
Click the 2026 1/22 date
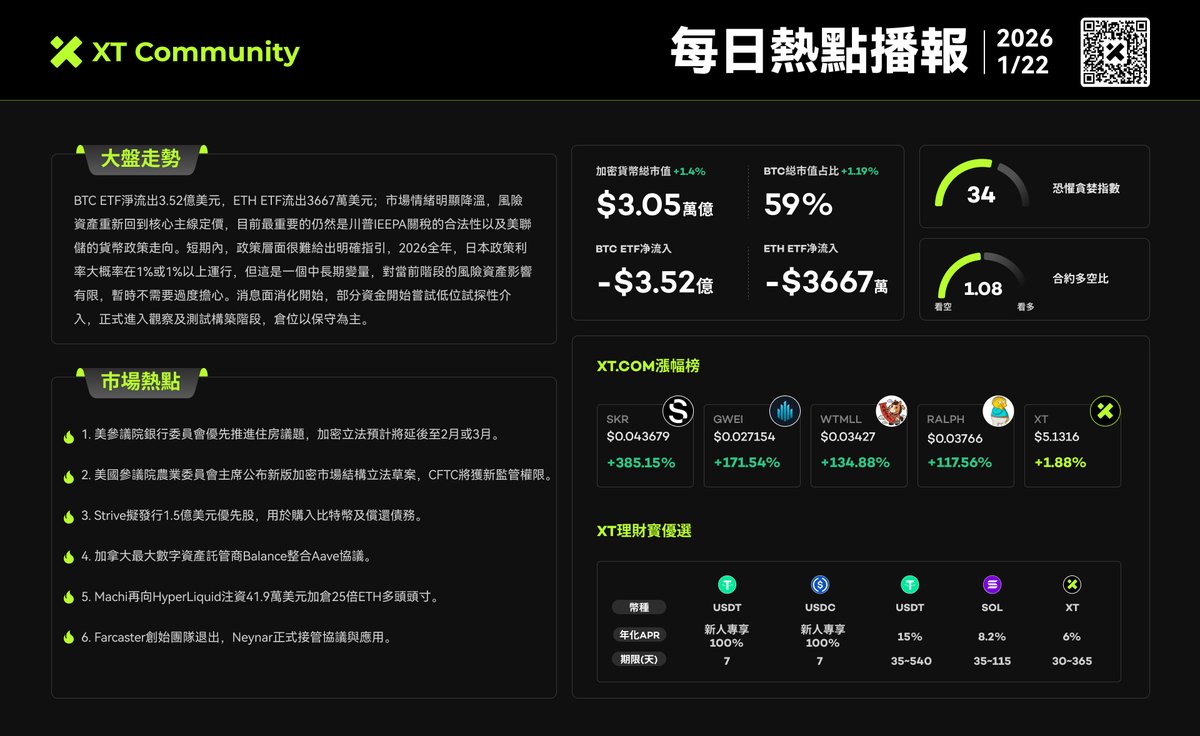[x=1025, y=51]
